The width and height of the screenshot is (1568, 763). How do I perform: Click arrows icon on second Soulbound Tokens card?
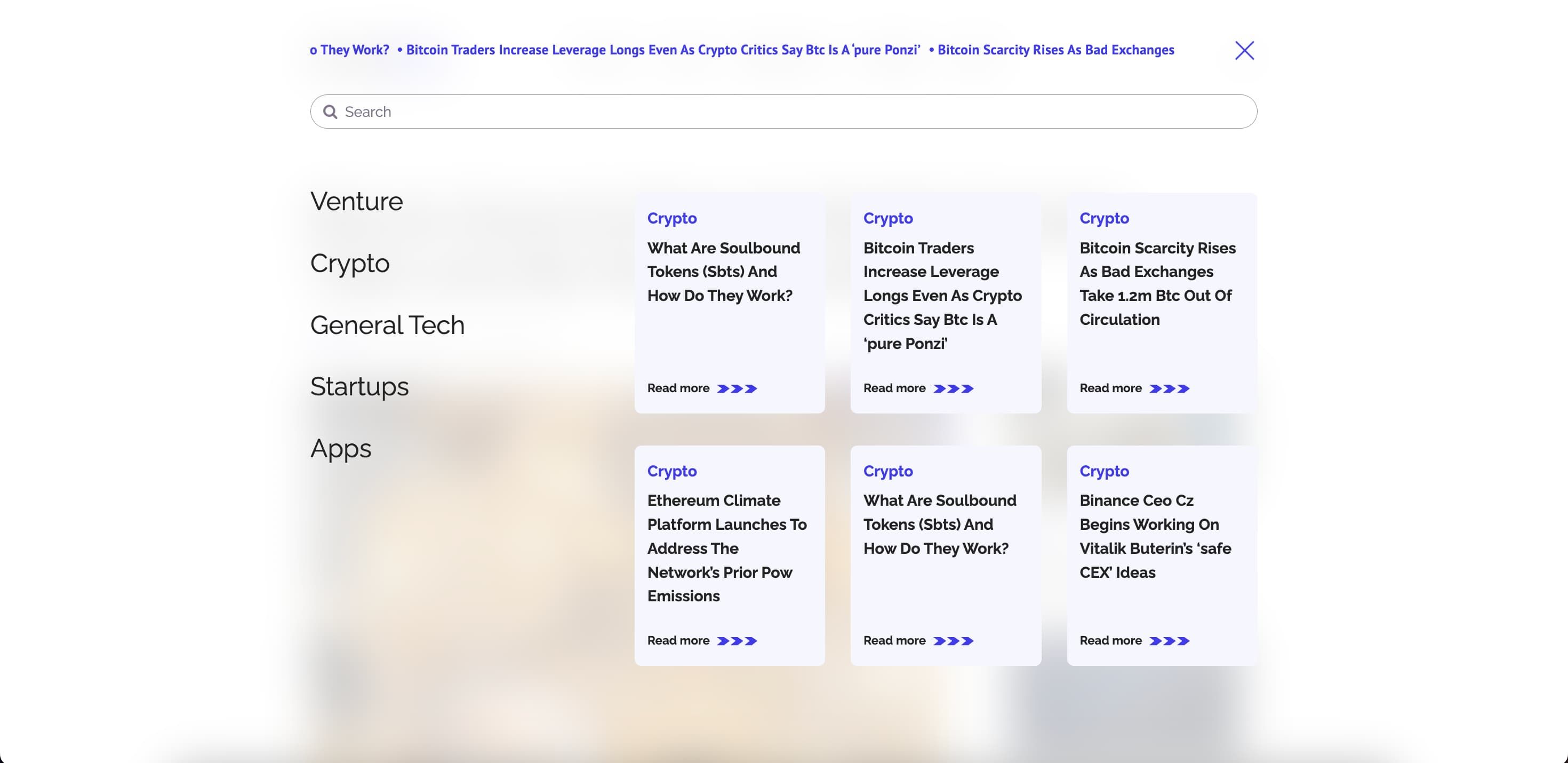point(953,641)
